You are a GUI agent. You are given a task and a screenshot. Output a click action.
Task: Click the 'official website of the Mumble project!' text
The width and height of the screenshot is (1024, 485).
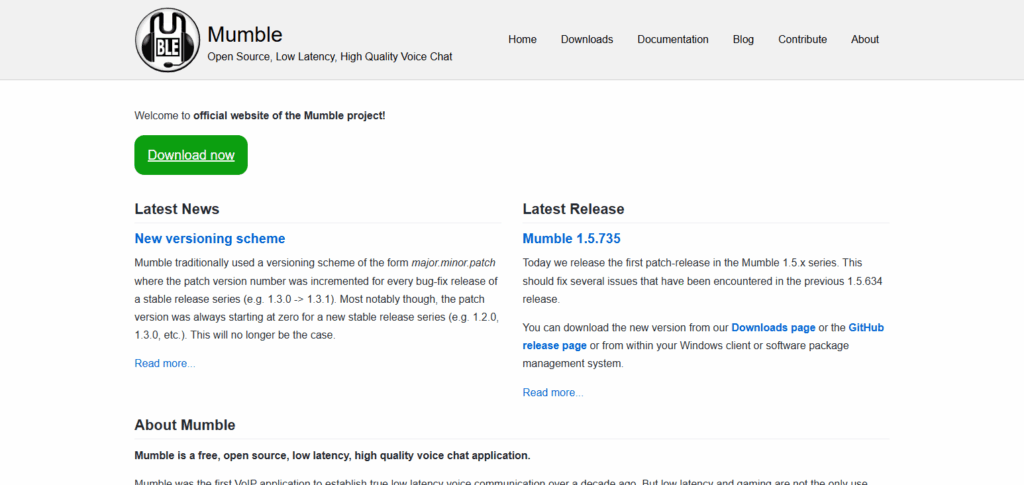click(289, 116)
